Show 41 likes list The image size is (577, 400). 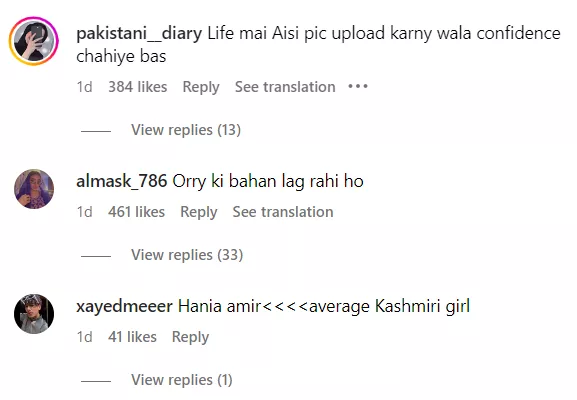click(132, 337)
